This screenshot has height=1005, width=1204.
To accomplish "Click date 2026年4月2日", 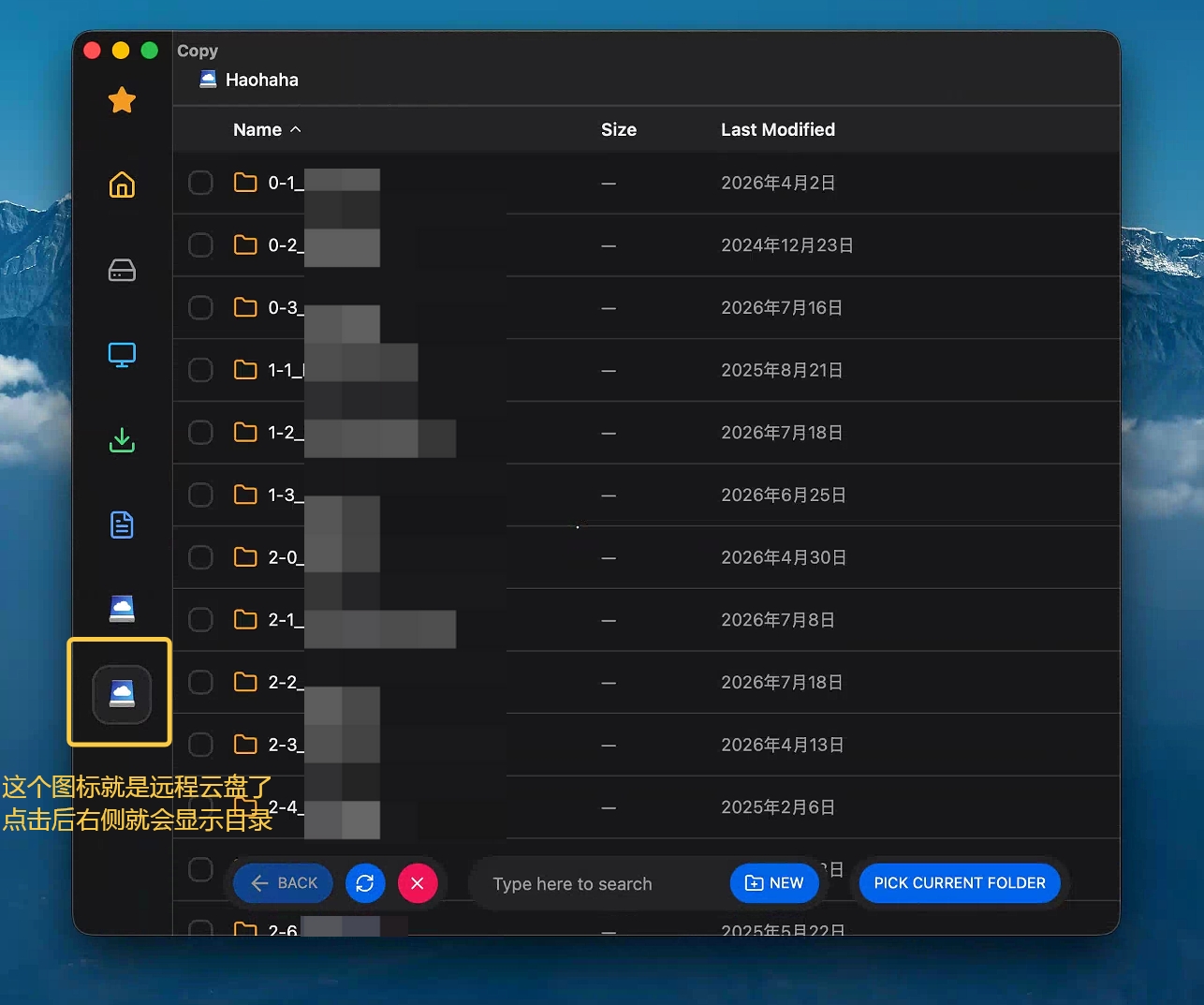I will [x=778, y=183].
